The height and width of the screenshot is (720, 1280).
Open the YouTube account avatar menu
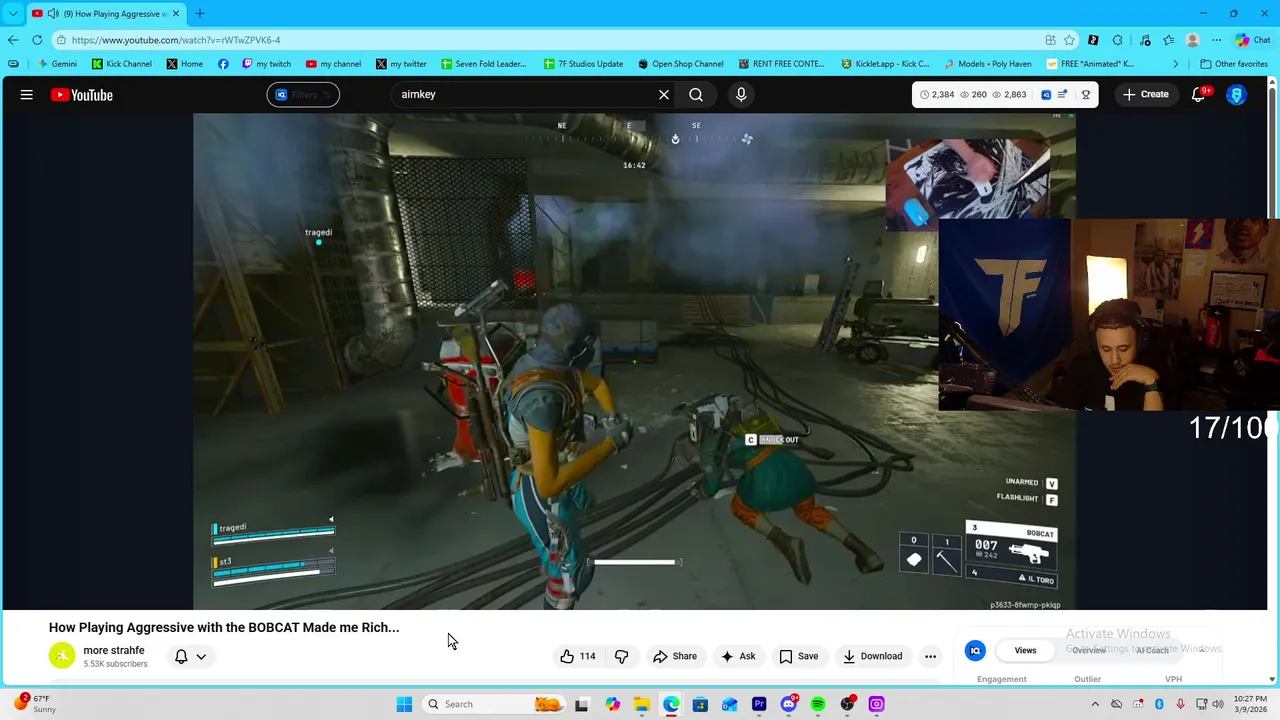pyautogui.click(x=1237, y=95)
